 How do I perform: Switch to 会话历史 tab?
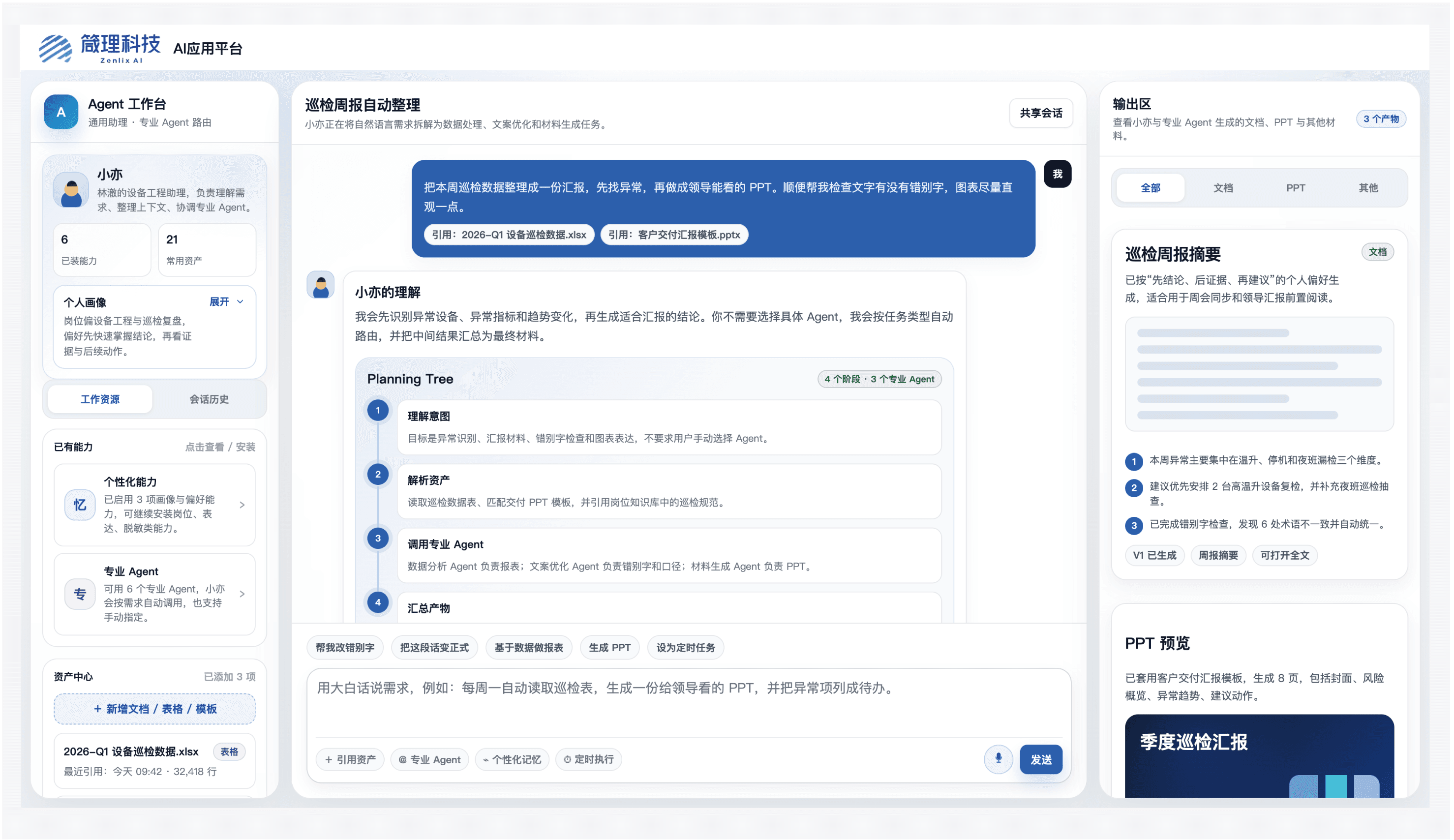tap(209, 399)
